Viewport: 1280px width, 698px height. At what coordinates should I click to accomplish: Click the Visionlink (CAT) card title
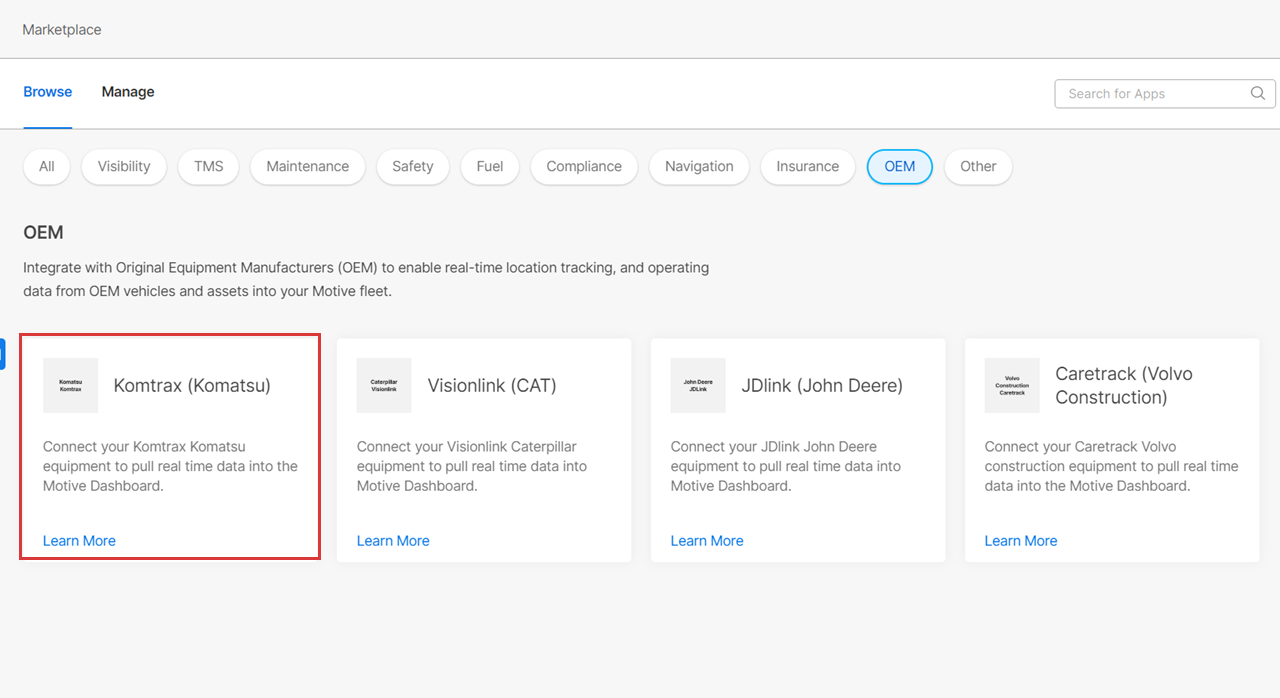tap(492, 385)
